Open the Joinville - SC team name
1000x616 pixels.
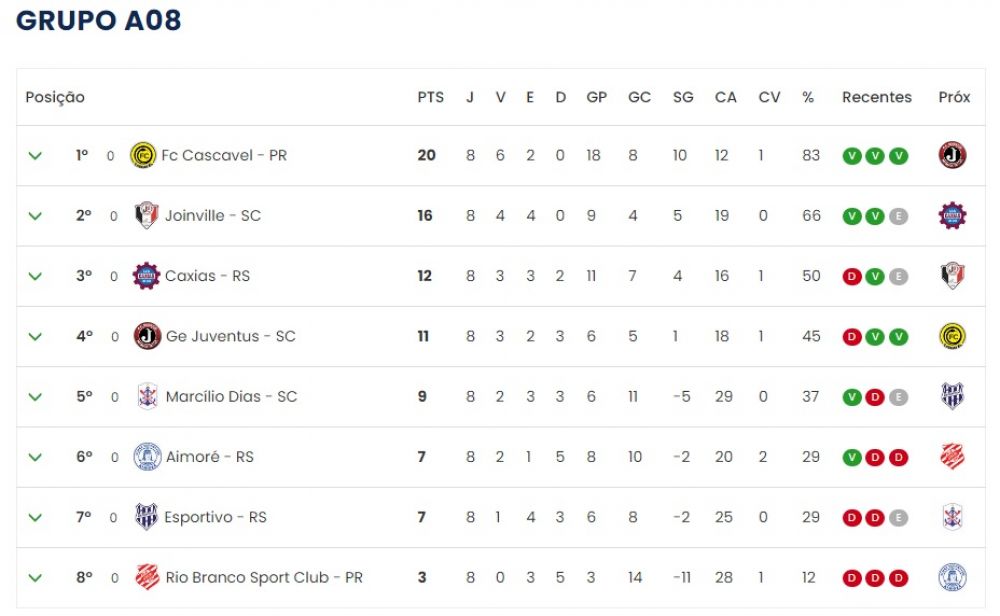click(x=213, y=216)
